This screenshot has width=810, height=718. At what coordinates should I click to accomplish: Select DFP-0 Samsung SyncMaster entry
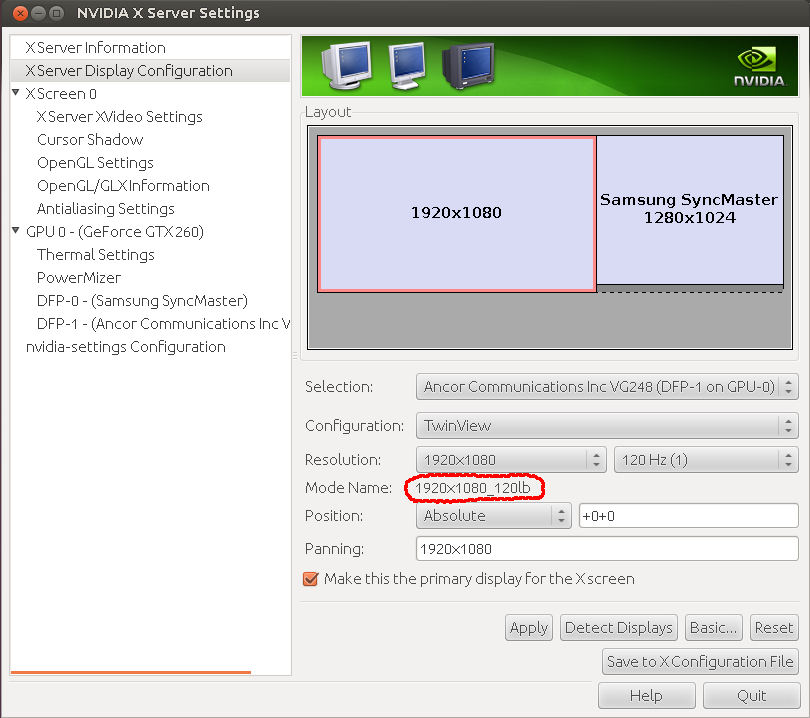coord(142,301)
